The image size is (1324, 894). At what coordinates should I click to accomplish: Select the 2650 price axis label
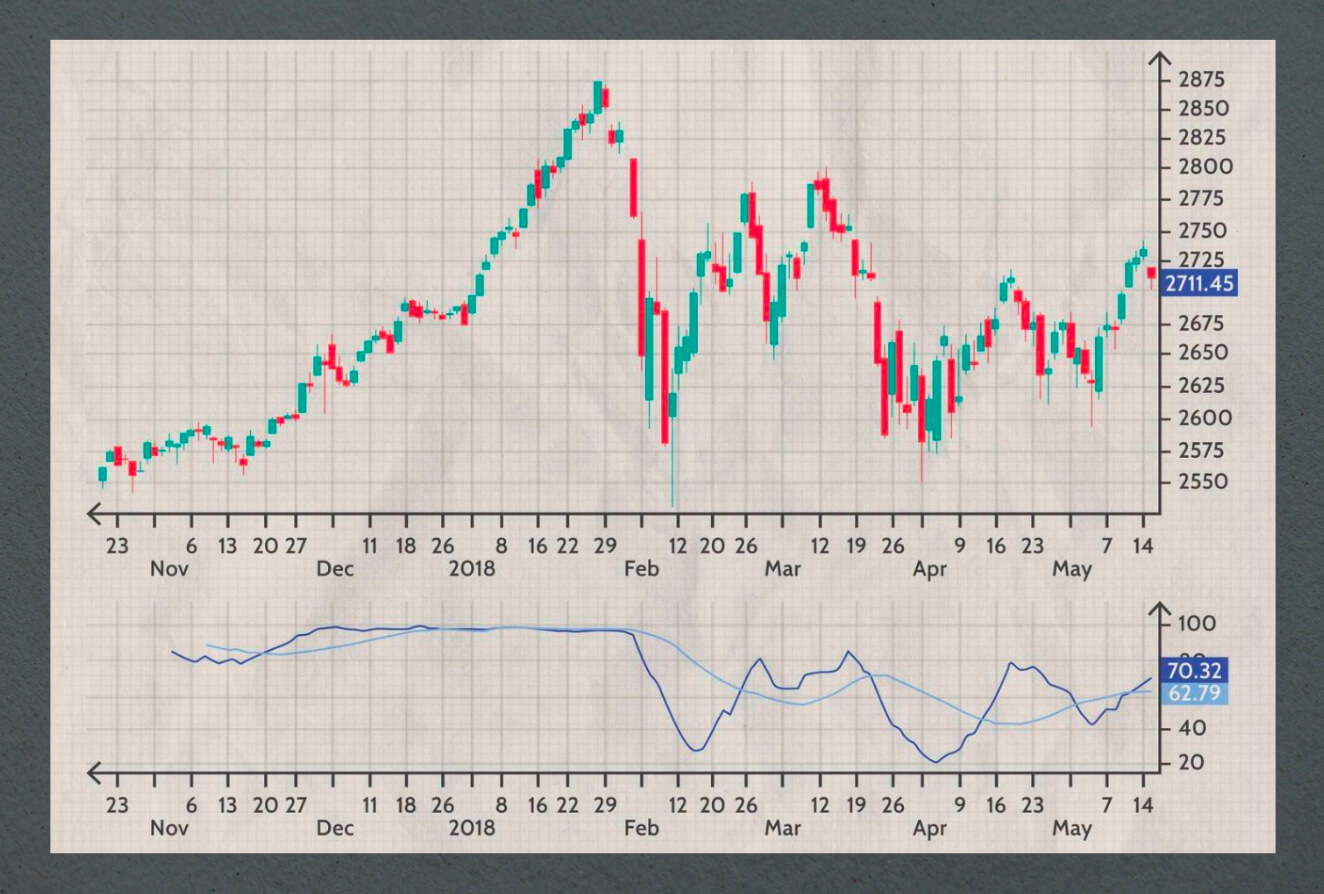point(1205,353)
